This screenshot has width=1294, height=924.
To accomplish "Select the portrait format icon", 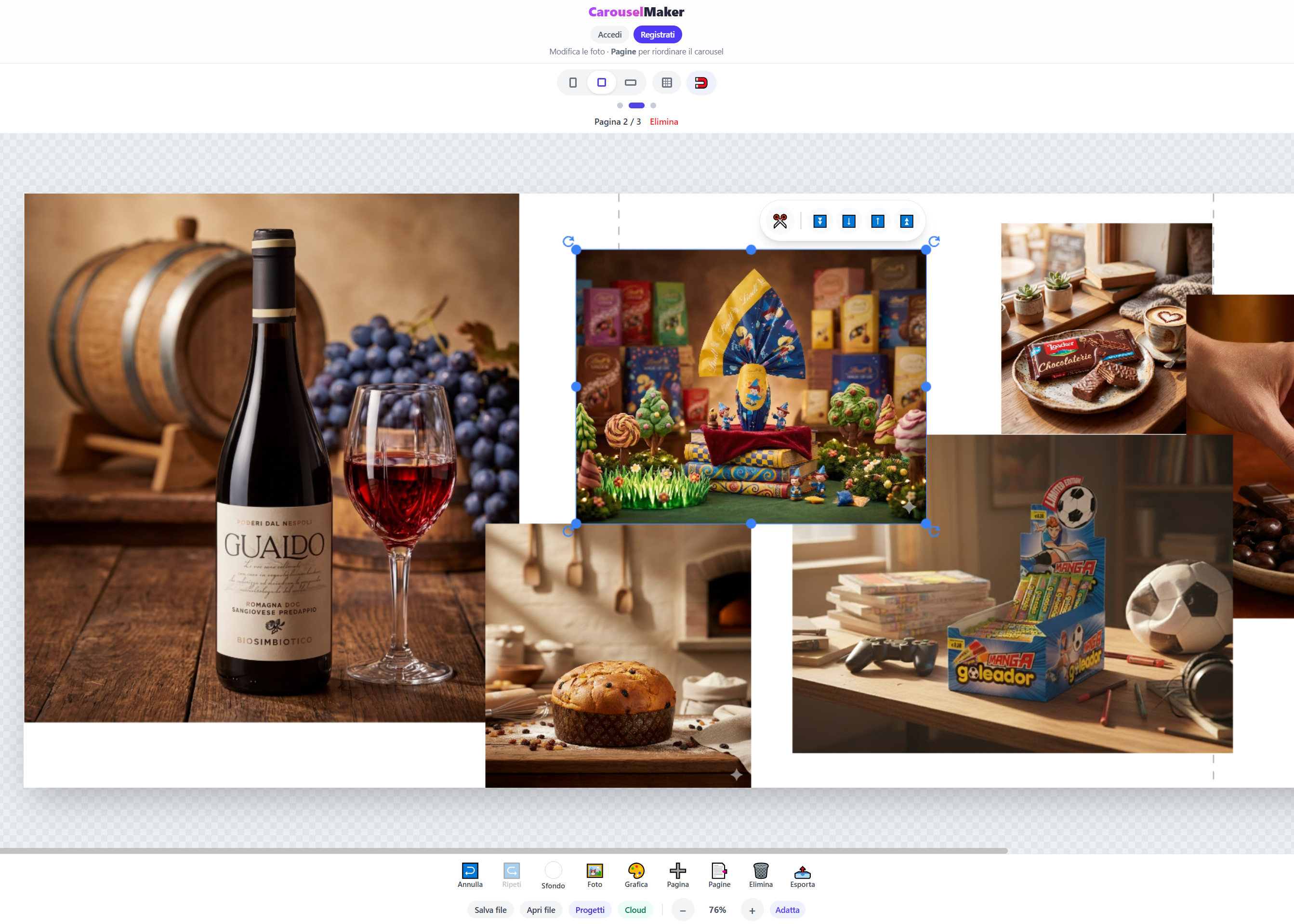I will (x=573, y=82).
